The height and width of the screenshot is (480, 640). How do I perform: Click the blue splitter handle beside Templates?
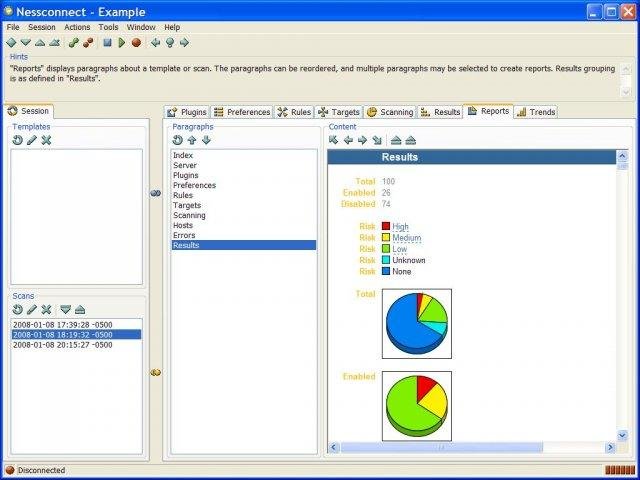(156, 193)
